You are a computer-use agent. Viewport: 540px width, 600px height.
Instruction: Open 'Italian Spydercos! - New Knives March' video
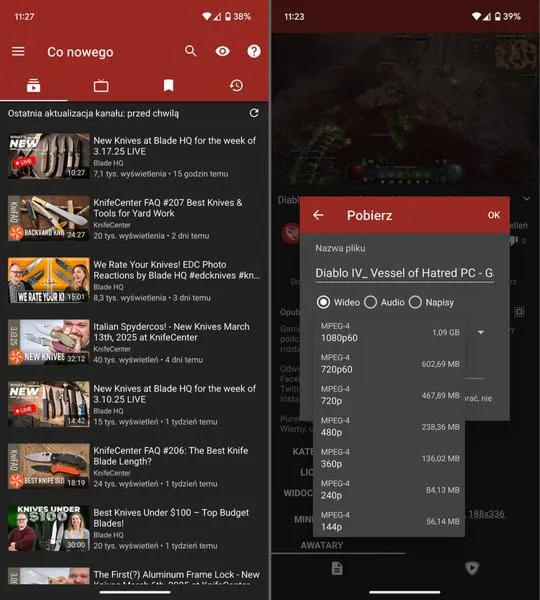(x=171, y=332)
